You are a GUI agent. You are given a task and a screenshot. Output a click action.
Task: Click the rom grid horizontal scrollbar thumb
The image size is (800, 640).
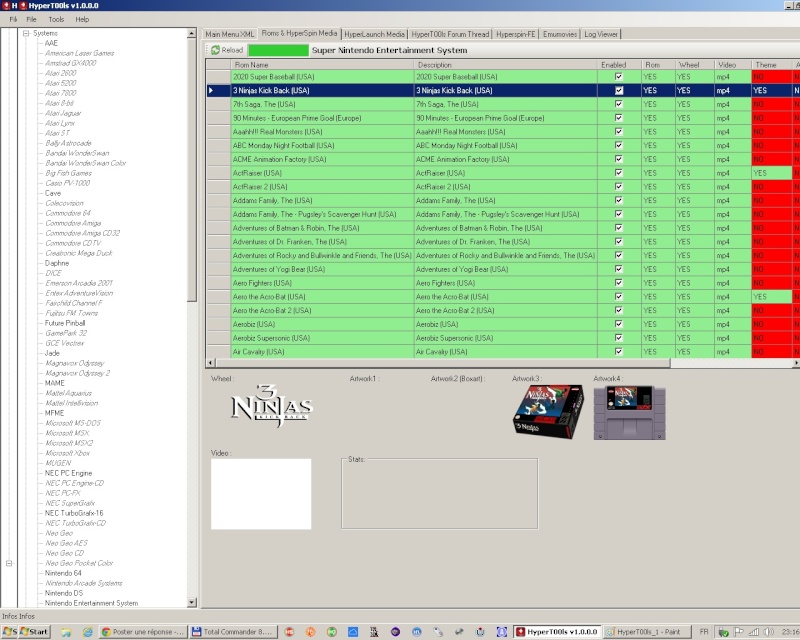pos(443,363)
